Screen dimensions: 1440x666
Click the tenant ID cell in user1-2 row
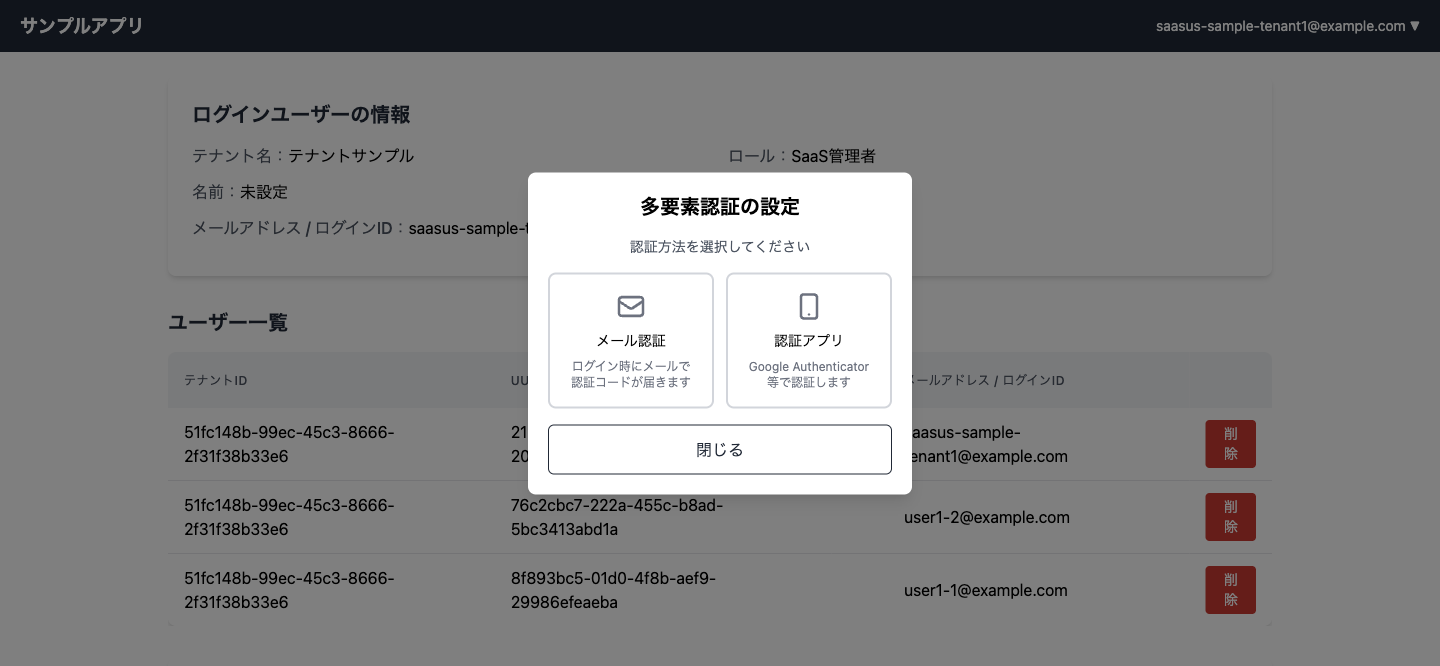290,517
